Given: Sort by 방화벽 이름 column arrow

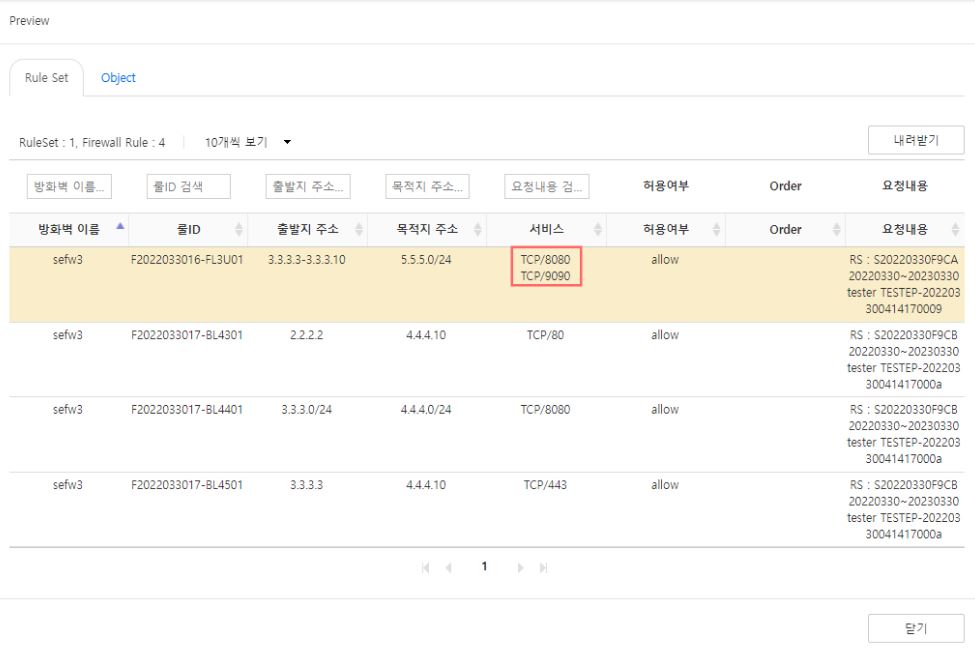Looking at the screenshot, I should point(121,227).
